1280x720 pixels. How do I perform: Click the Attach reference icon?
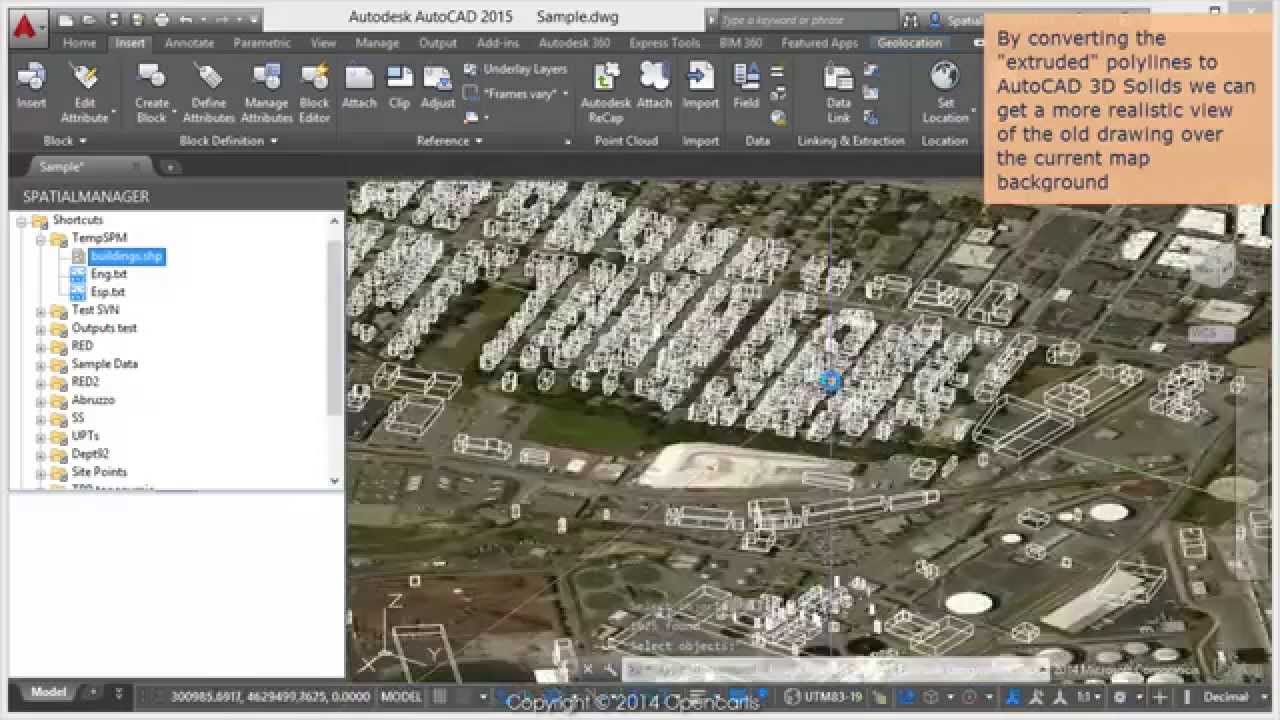(x=359, y=78)
